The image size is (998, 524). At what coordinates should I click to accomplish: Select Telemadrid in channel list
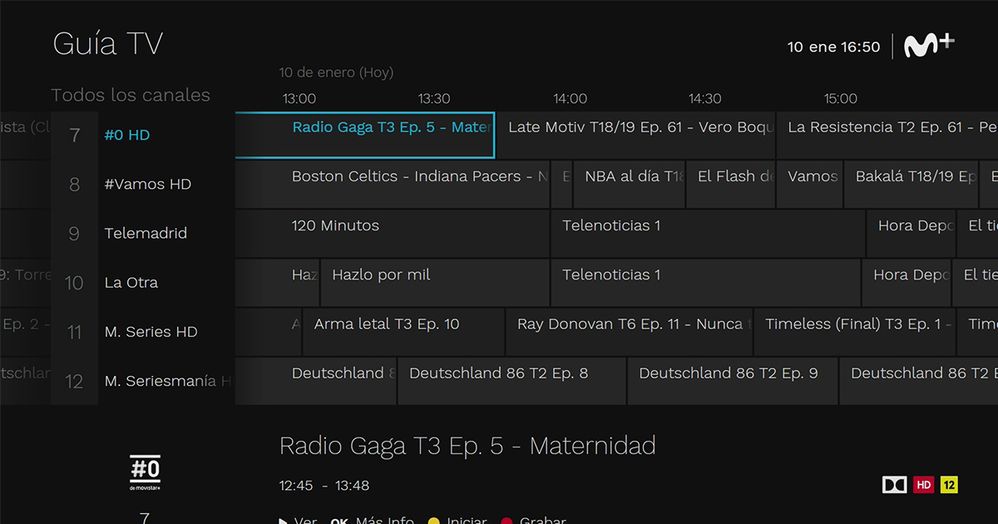click(145, 233)
